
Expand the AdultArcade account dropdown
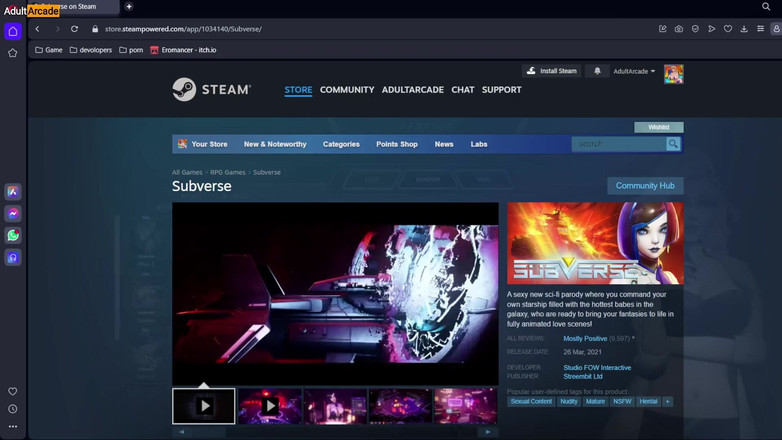[634, 72]
